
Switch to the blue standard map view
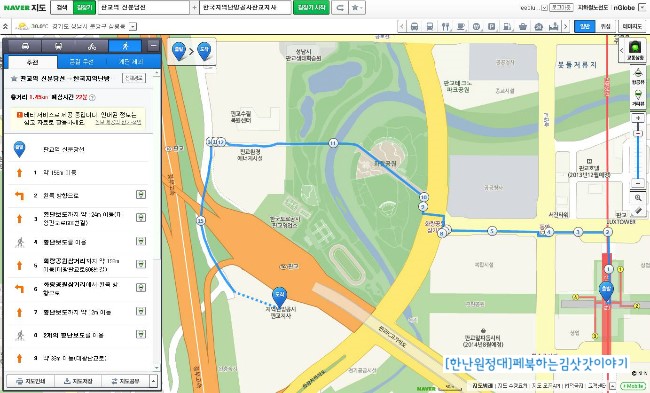[585, 27]
